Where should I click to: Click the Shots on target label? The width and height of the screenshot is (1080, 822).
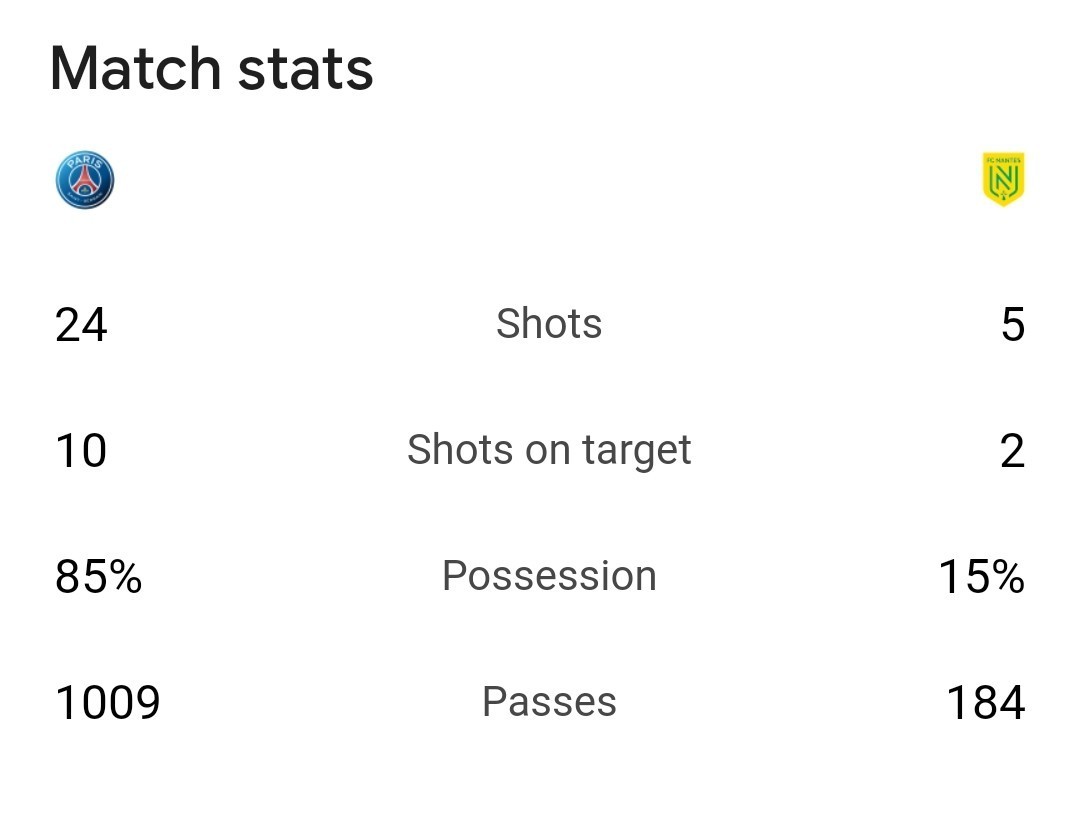(x=549, y=451)
